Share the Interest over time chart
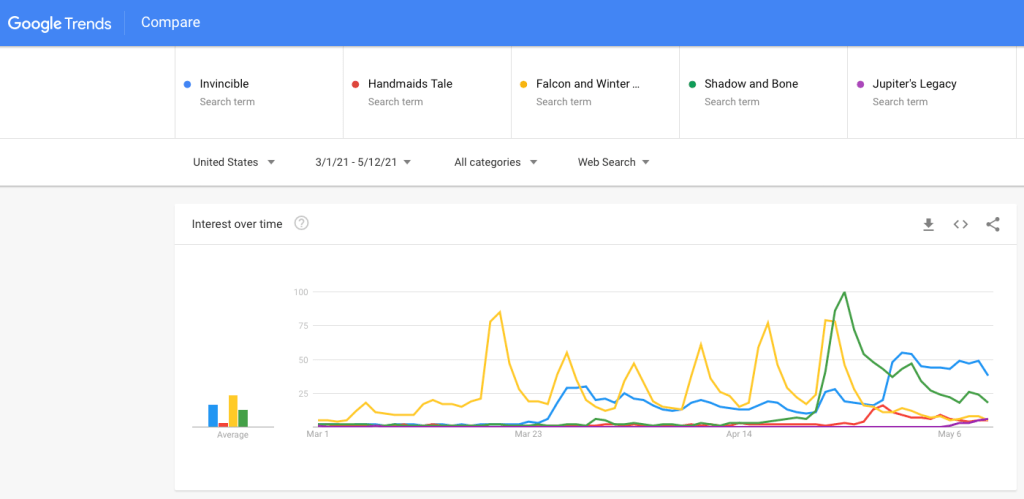The height and width of the screenshot is (499, 1024). [x=993, y=224]
